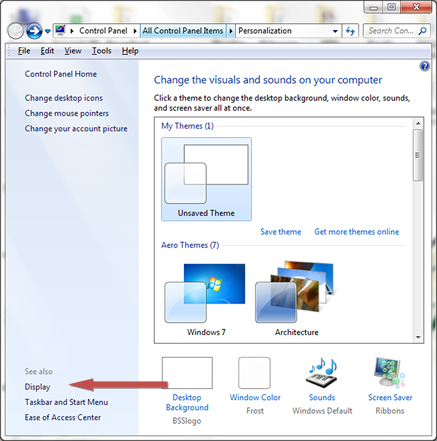Open the recent pages dropdown arrow
Image resolution: width=437 pixels, height=441 pixels.
pyautogui.click(x=48, y=31)
